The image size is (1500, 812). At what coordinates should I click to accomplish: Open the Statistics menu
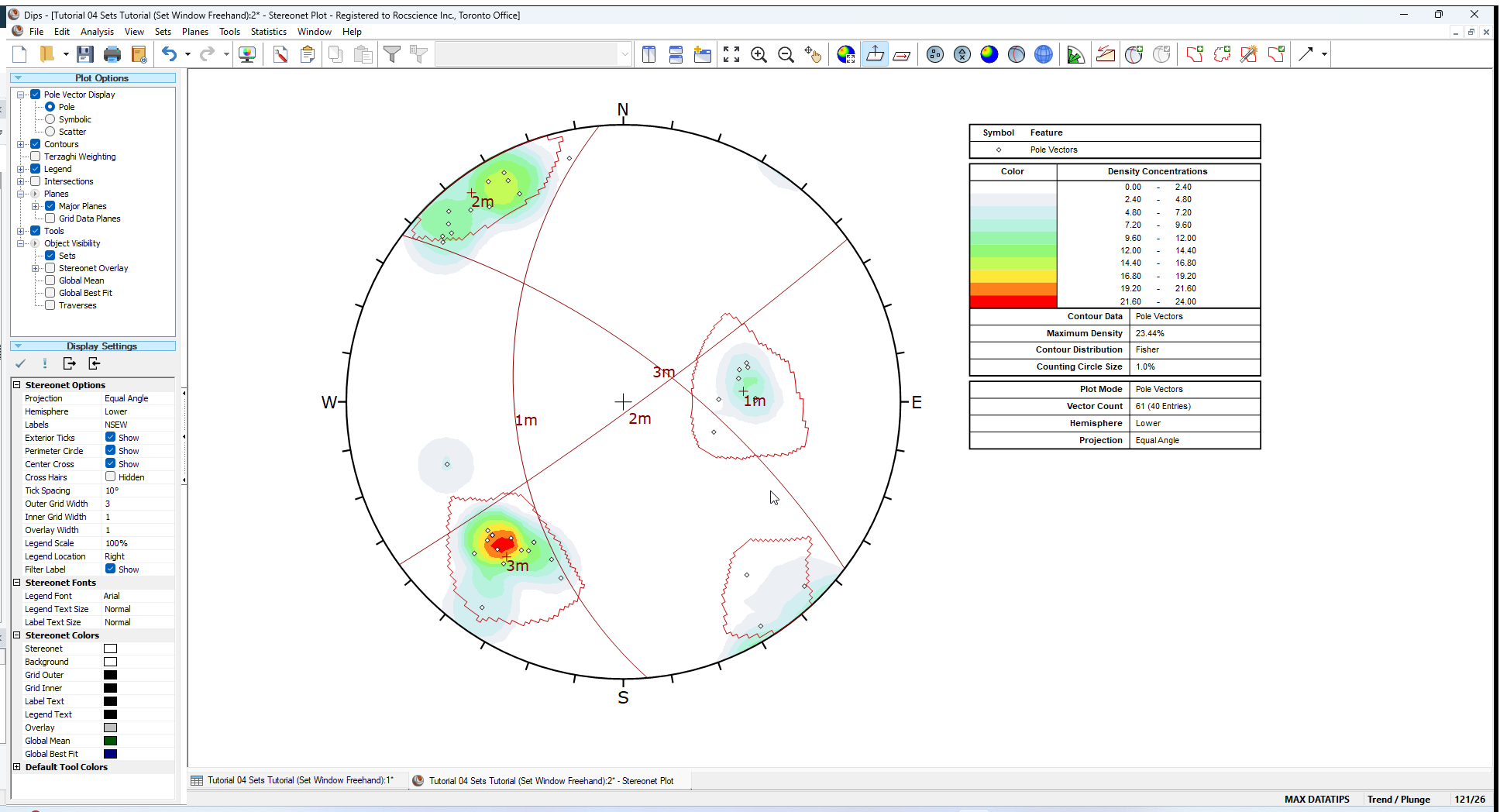268,32
